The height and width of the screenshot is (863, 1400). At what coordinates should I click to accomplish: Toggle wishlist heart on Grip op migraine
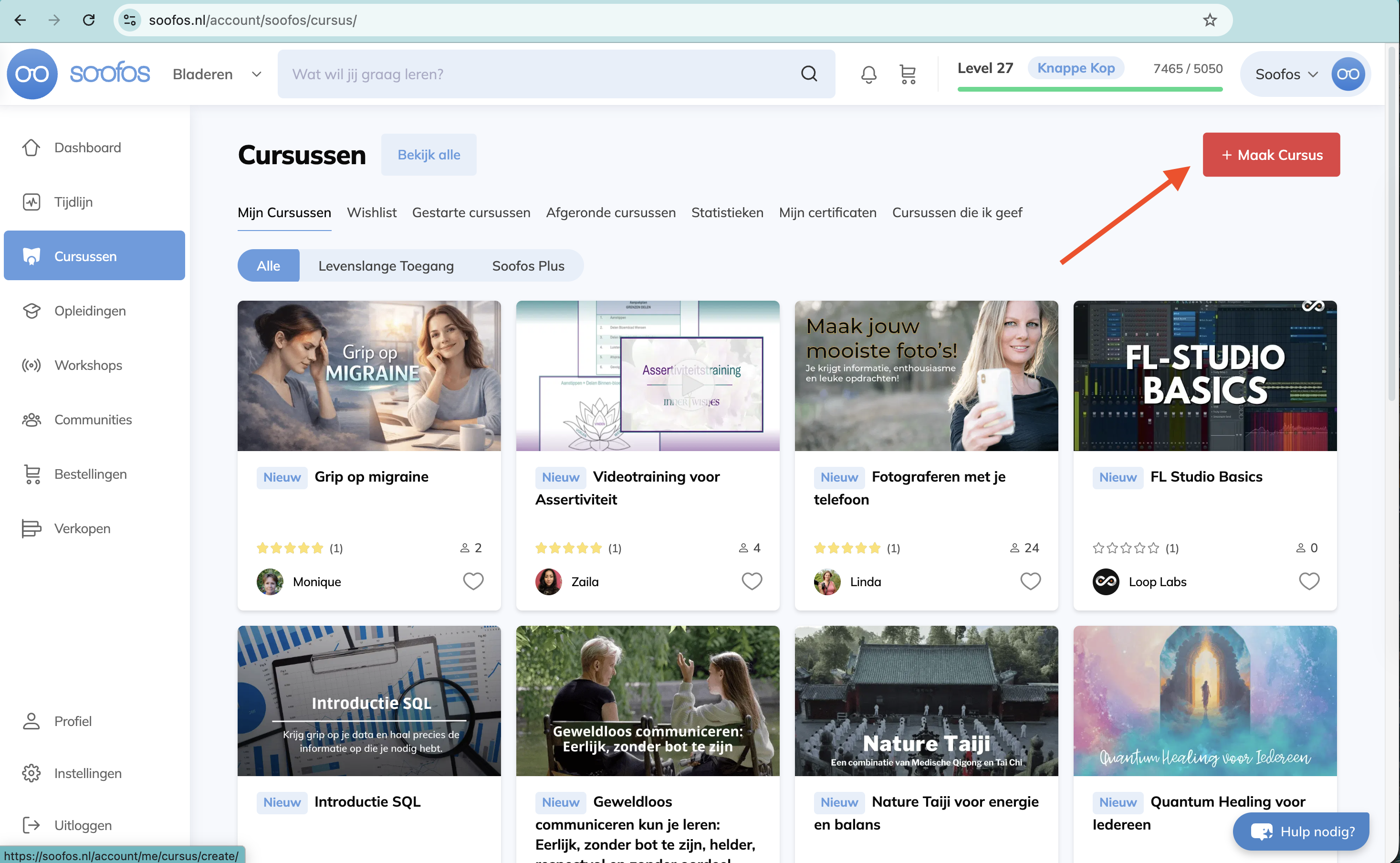tap(473, 581)
